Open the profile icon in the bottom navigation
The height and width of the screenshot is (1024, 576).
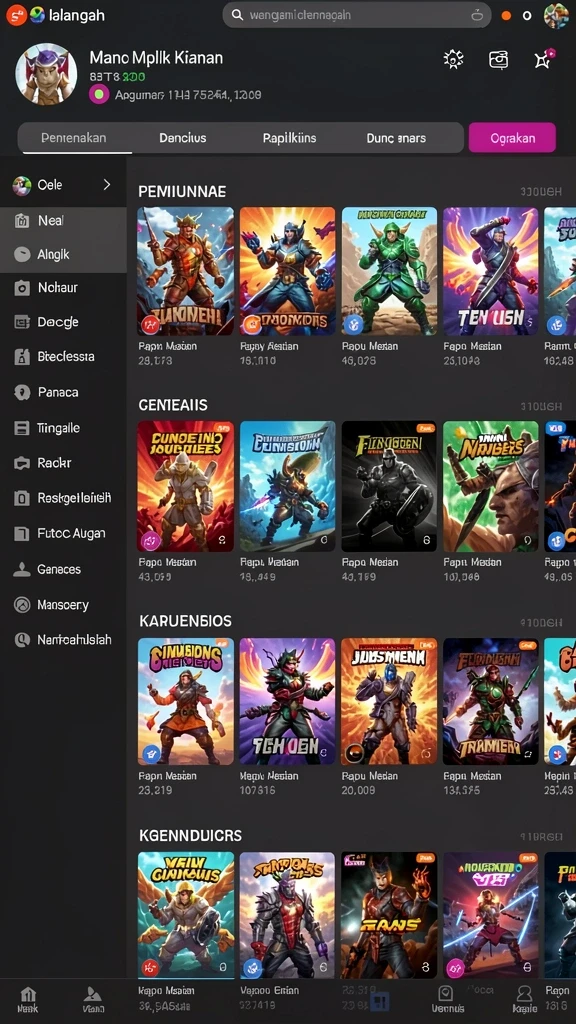pyautogui.click(x=524, y=994)
